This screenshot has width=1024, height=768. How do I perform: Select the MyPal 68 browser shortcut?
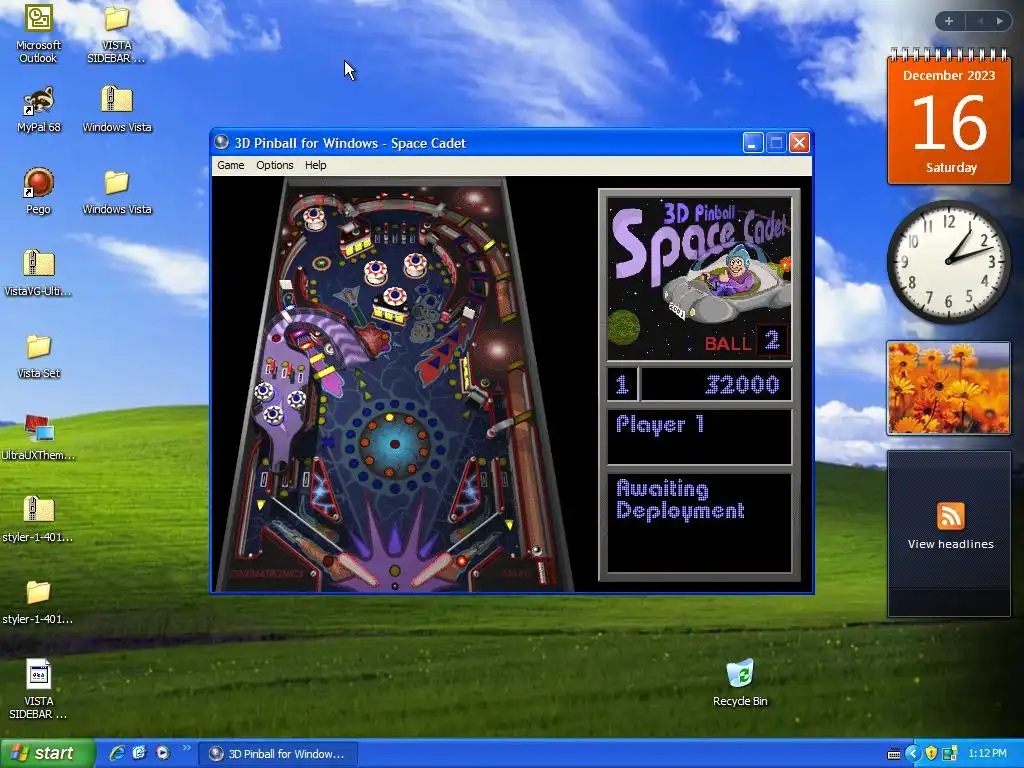(39, 109)
